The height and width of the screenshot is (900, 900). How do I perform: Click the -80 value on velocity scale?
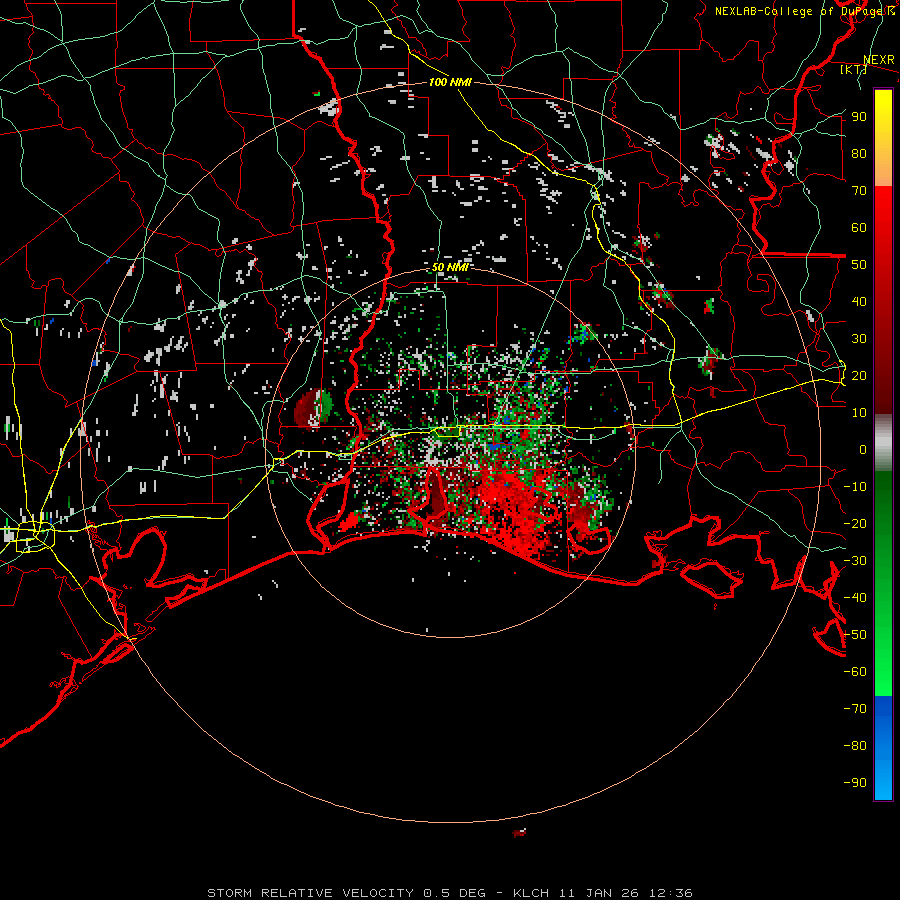click(x=855, y=746)
